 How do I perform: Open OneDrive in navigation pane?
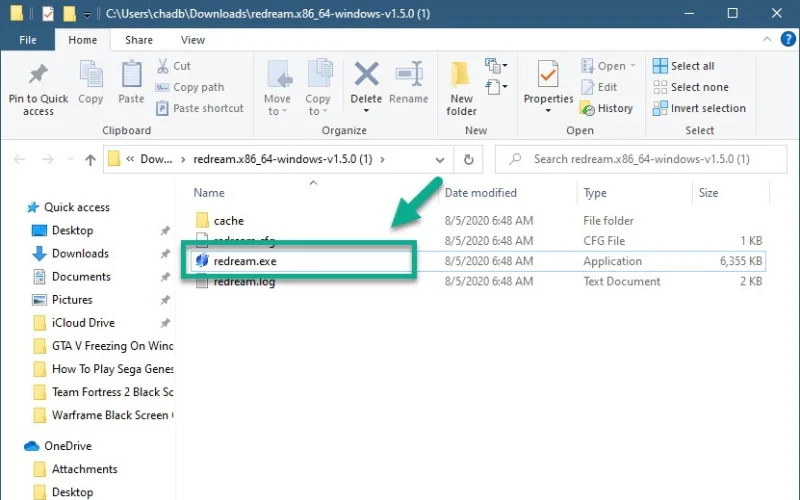click(67, 446)
